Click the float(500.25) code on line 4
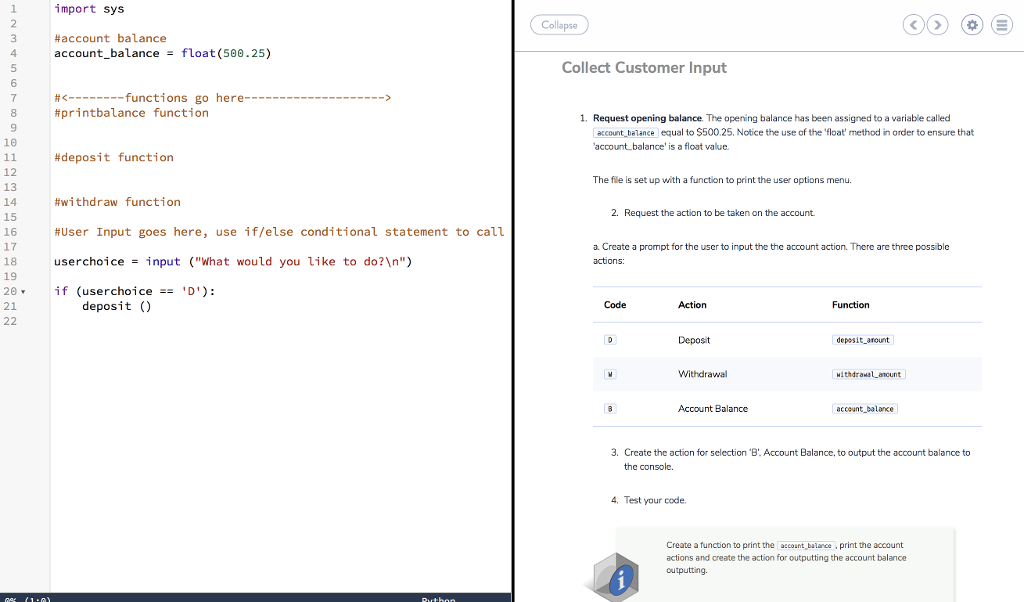This screenshot has height=602, width=1024. tap(226, 54)
